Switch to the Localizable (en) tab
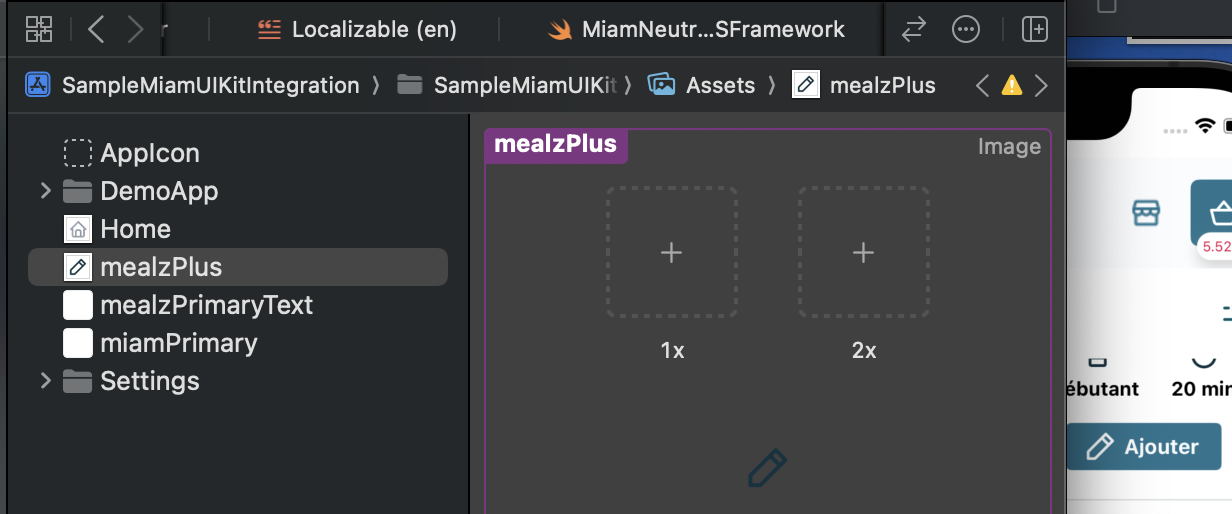1232x514 pixels. (x=357, y=30)
